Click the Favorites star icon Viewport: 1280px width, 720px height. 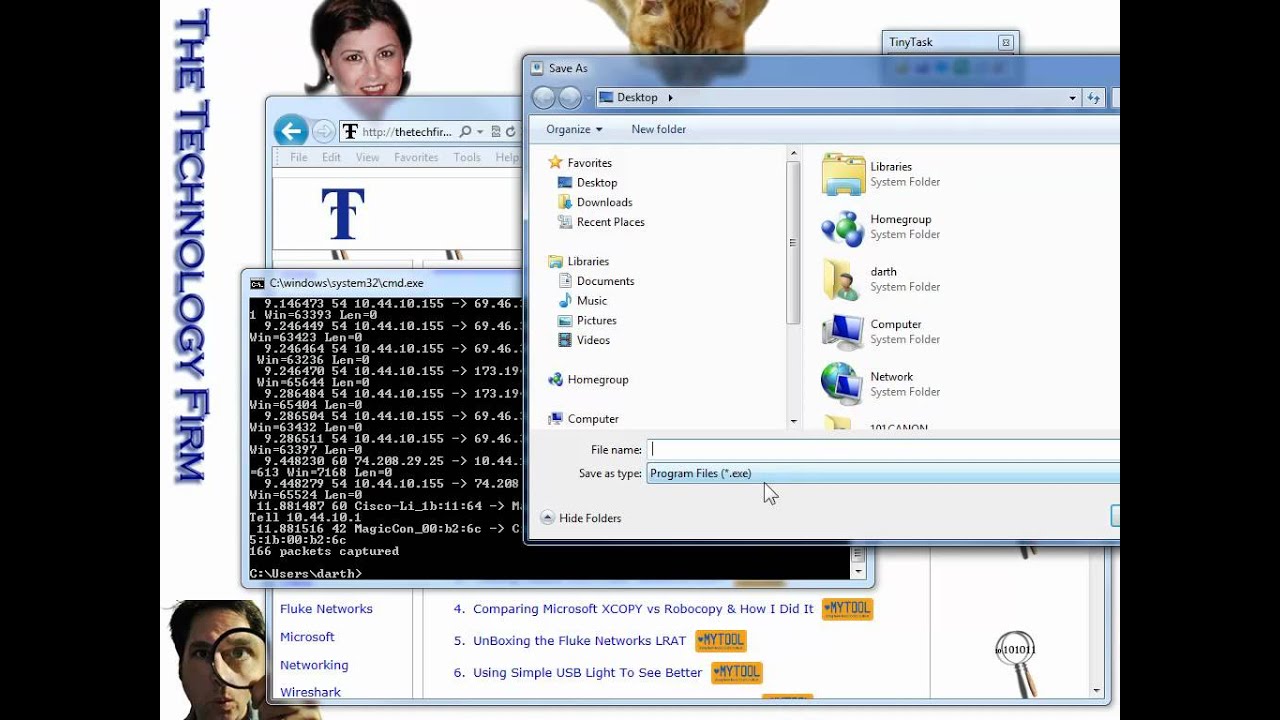(x=555, y=162)
